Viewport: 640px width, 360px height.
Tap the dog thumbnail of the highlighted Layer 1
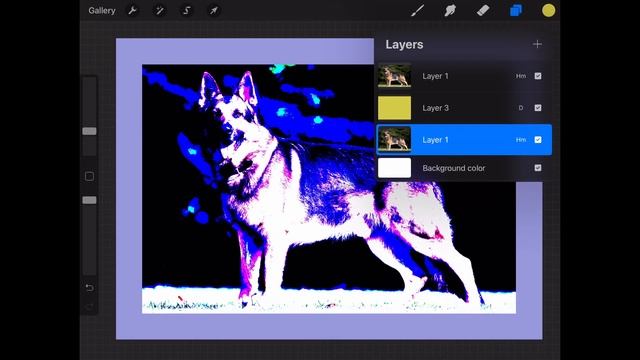pos(394,139)
